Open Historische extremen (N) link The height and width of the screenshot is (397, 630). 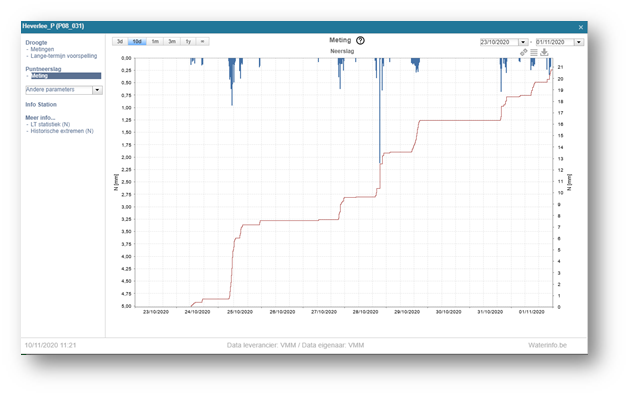(62, 131)
